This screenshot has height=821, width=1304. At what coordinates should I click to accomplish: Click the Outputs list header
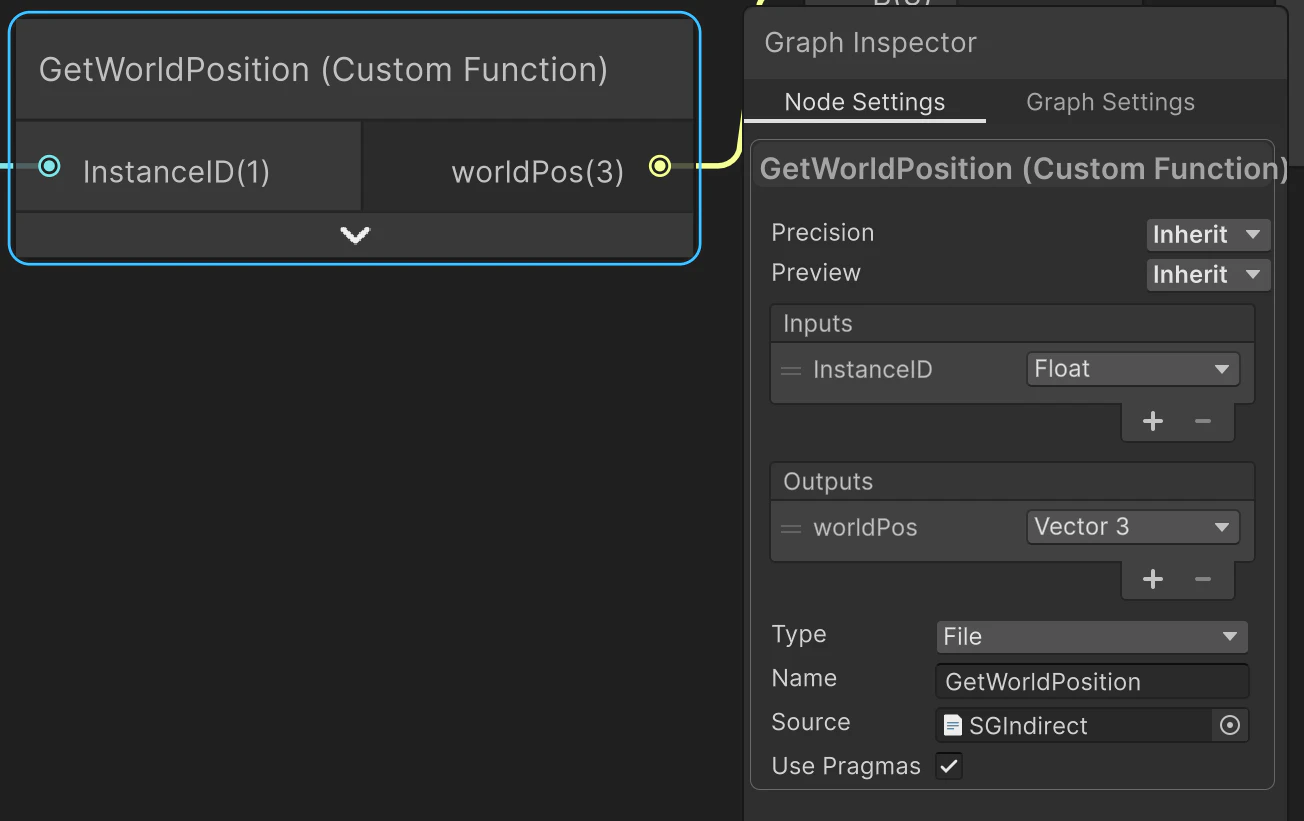point(1012,482)
